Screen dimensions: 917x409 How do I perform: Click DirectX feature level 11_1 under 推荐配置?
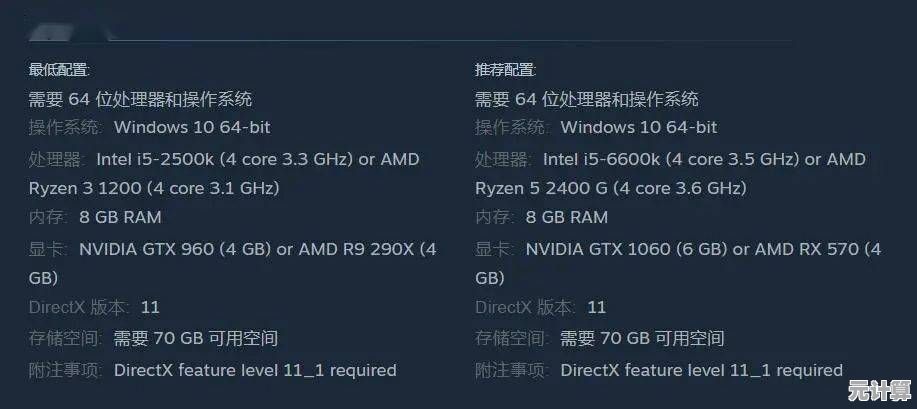[701, 370]
